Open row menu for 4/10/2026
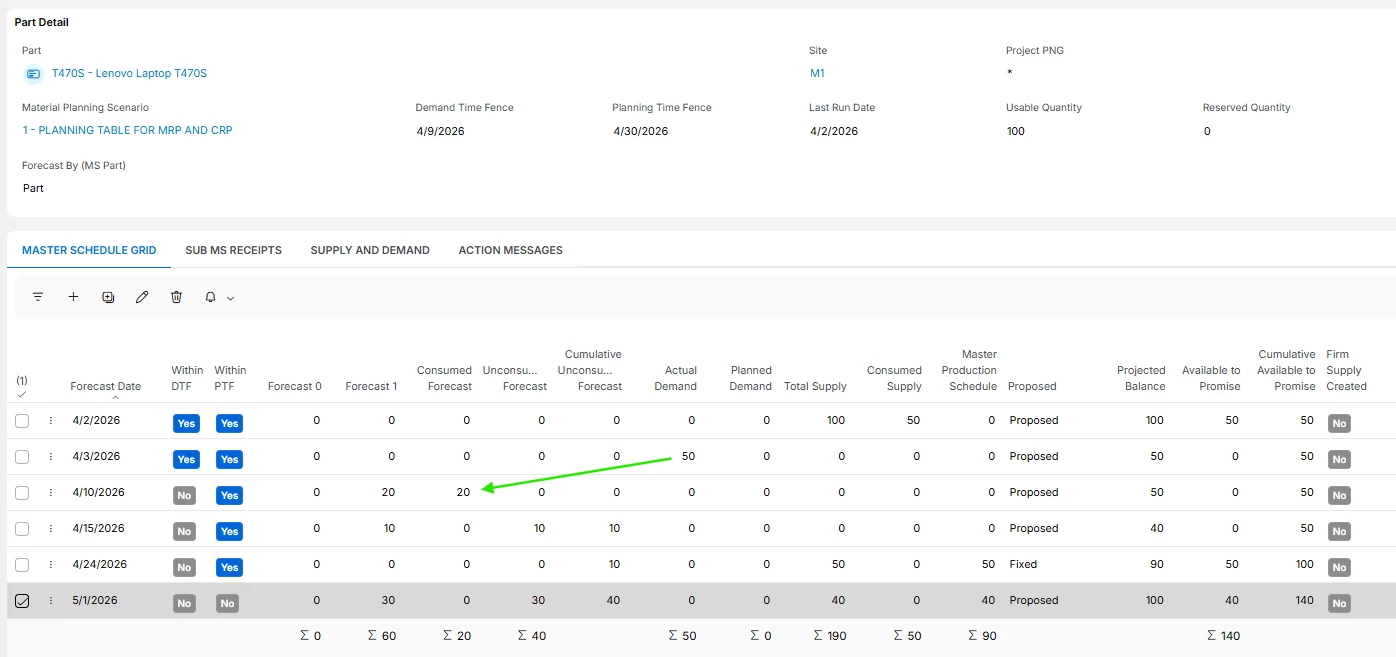This screenshot has width=1396, height=657. 51,493
